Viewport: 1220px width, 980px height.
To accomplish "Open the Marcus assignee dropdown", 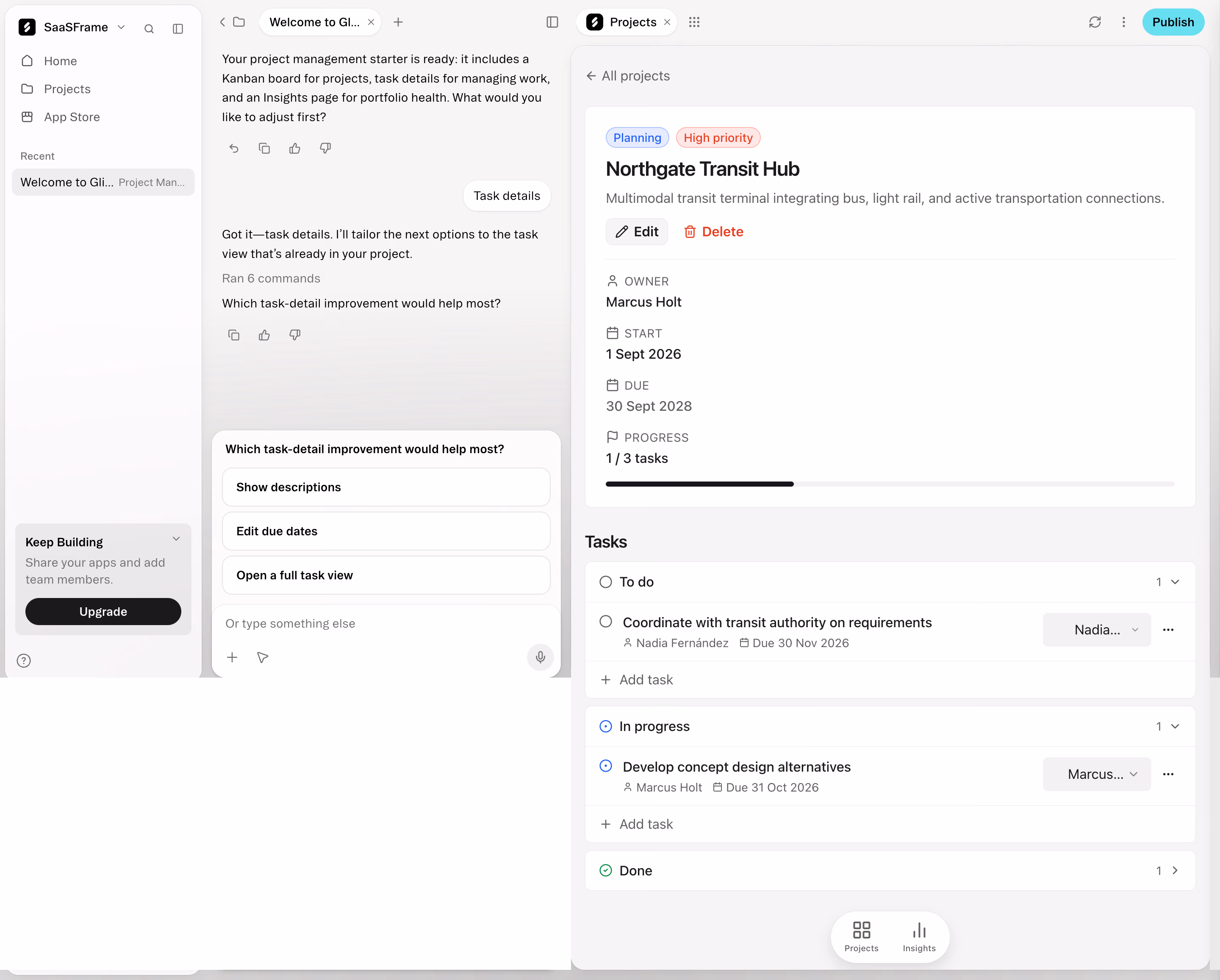I will pos(1097,774).
